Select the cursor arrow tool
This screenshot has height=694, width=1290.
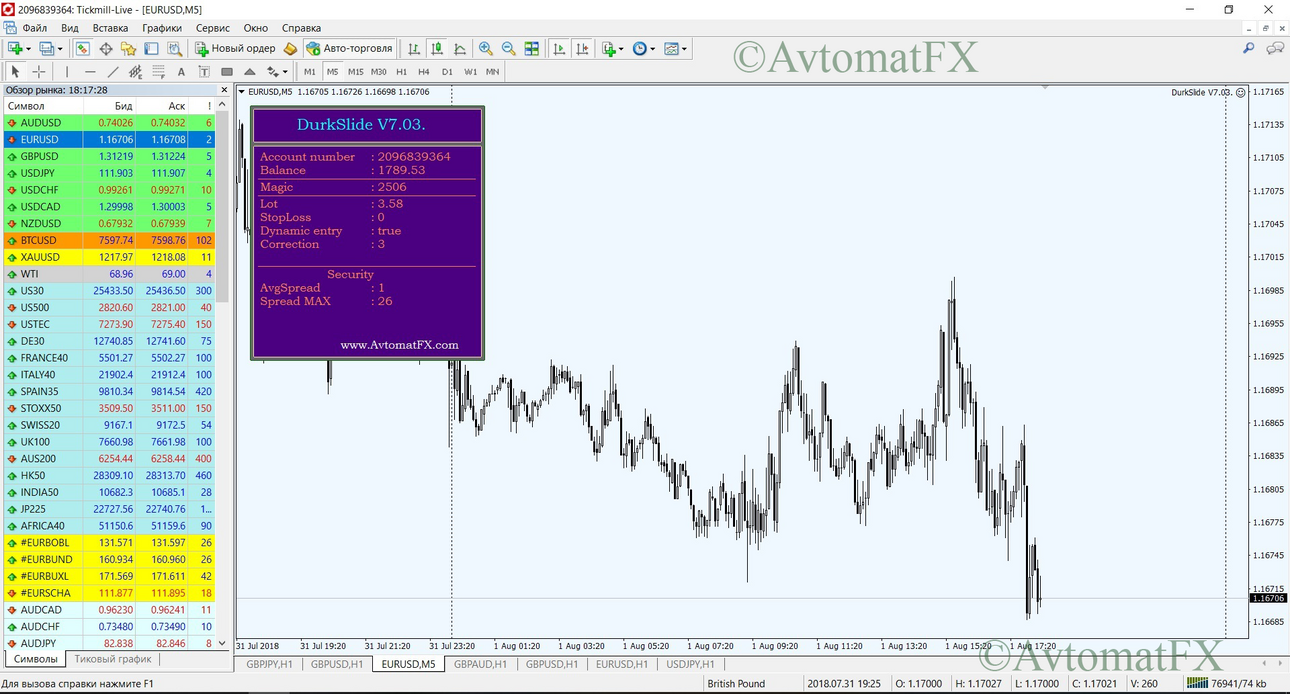(15, 71)
